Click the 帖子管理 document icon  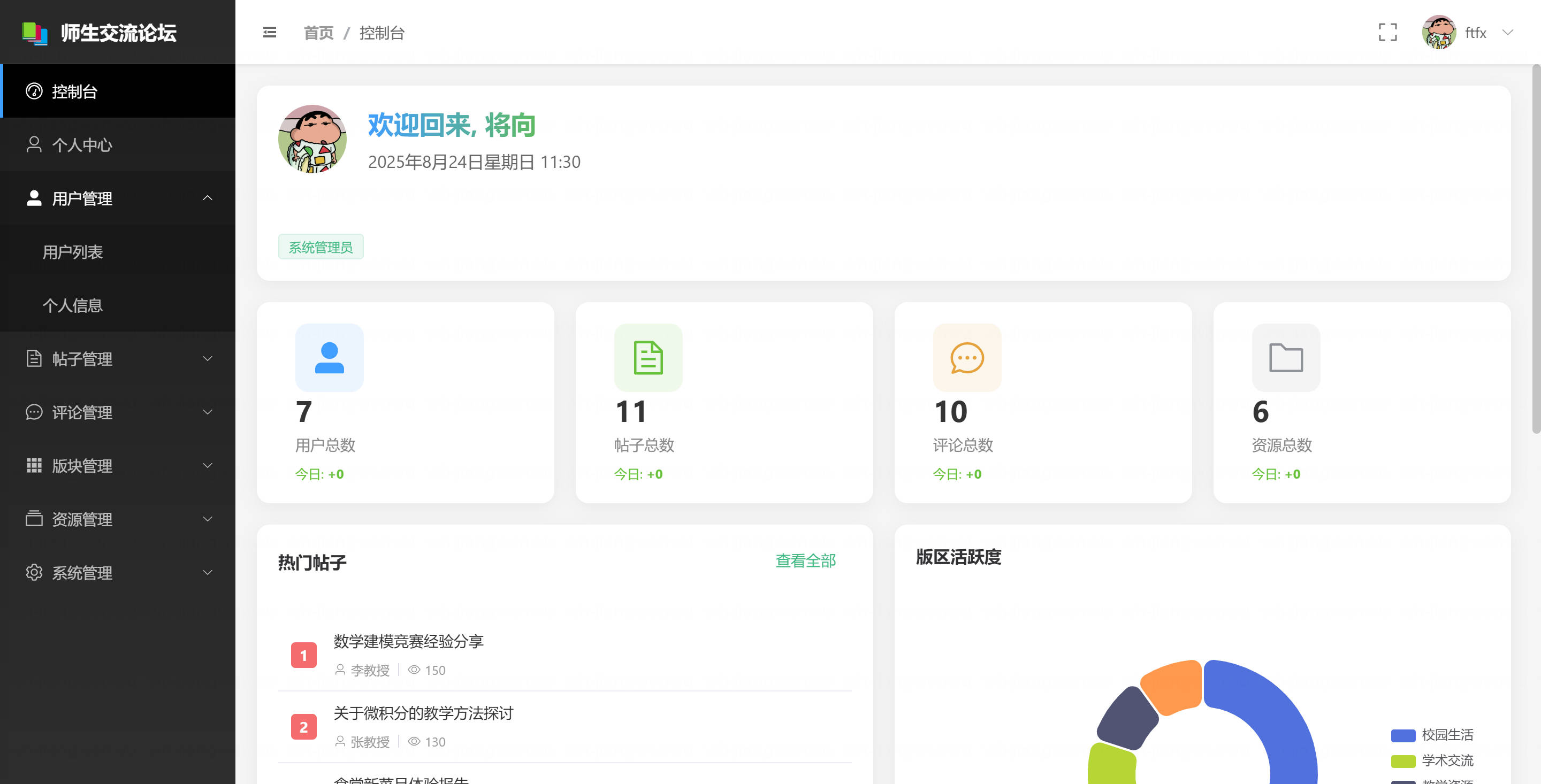[x=34, y=358]
